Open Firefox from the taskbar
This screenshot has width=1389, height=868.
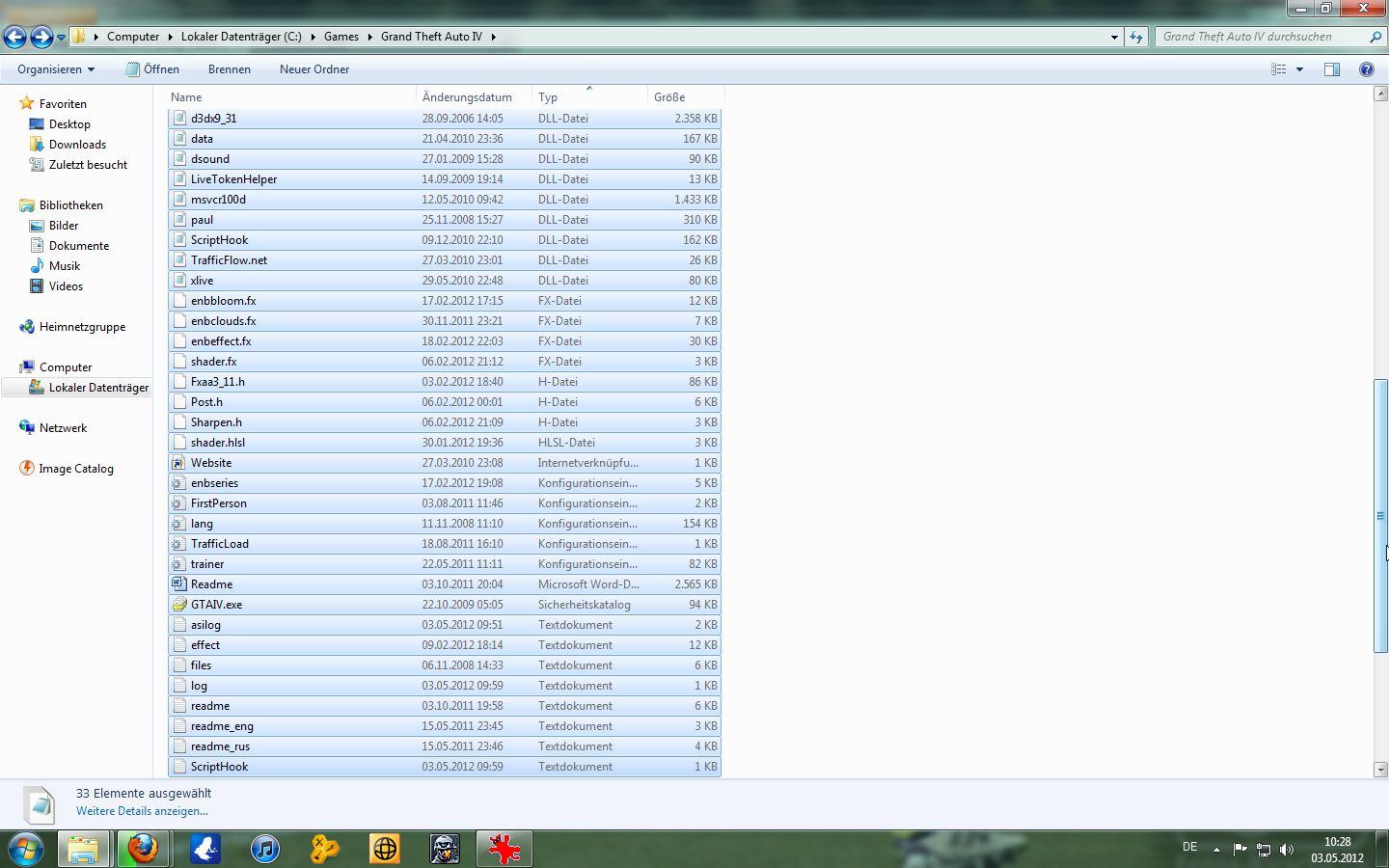(x=143, y=849)
